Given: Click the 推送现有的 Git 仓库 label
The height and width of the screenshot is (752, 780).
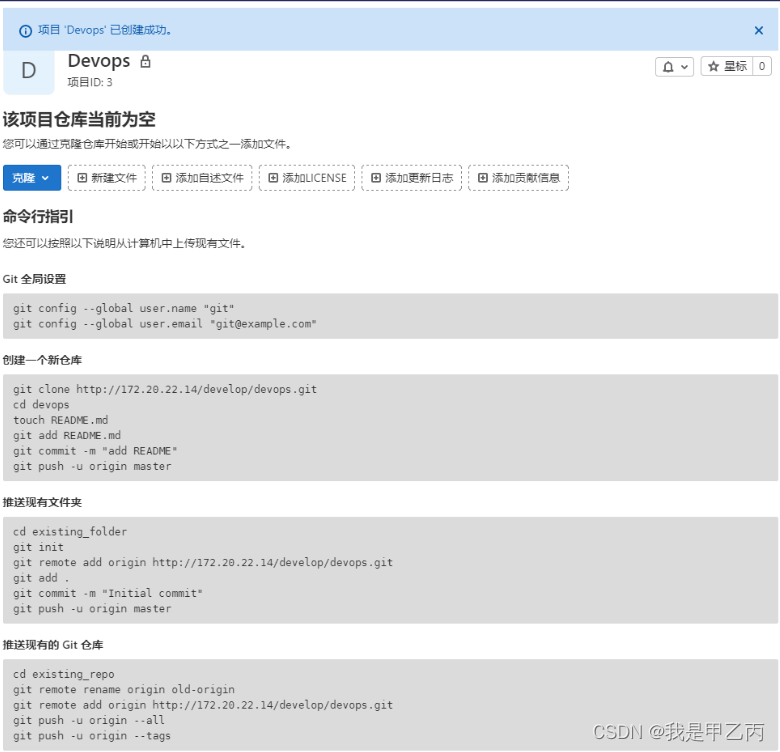Looking at the screenshot, I should click(53, 645).
